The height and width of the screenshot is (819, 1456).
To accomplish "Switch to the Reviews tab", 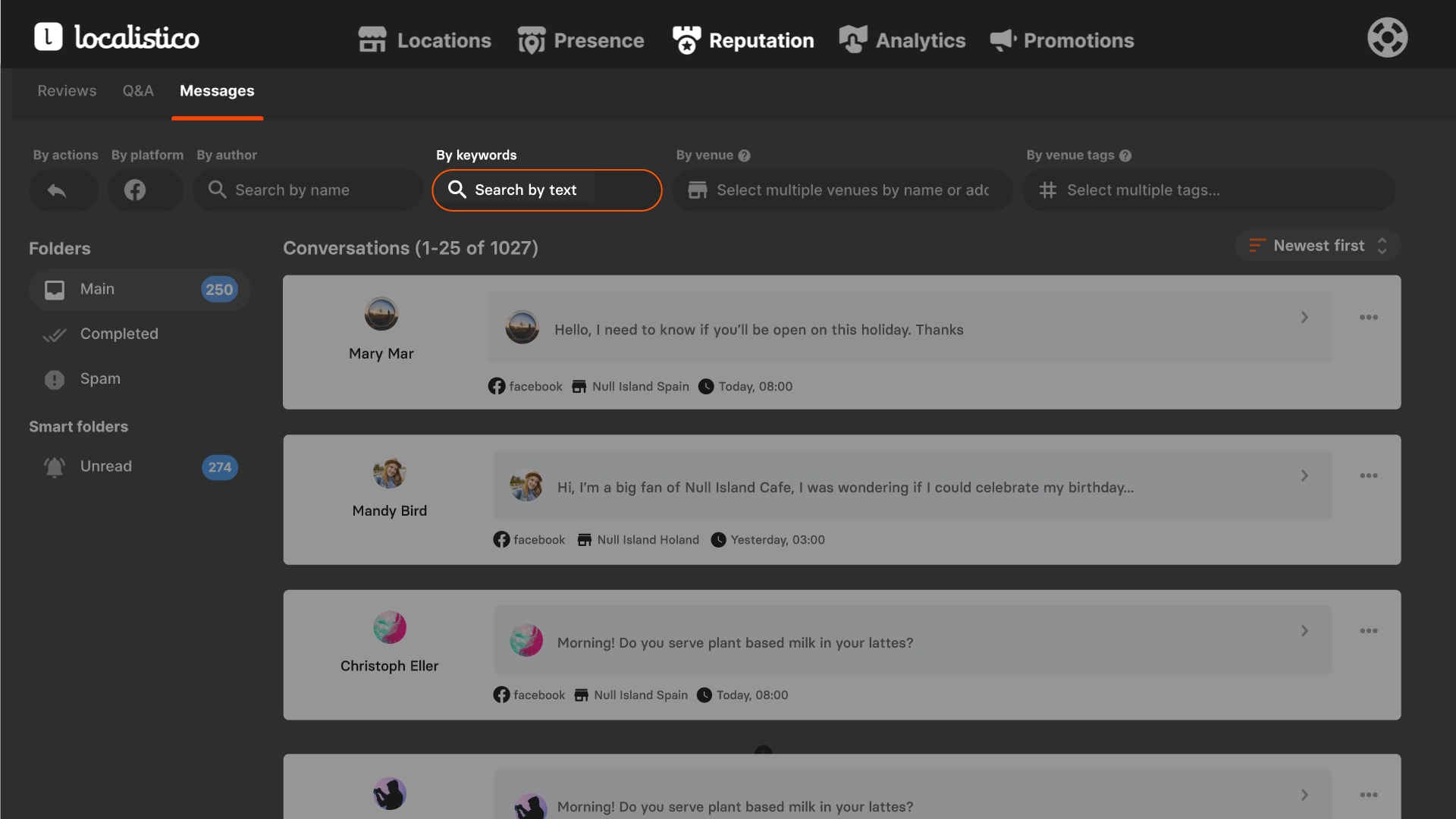I will 67,91.
